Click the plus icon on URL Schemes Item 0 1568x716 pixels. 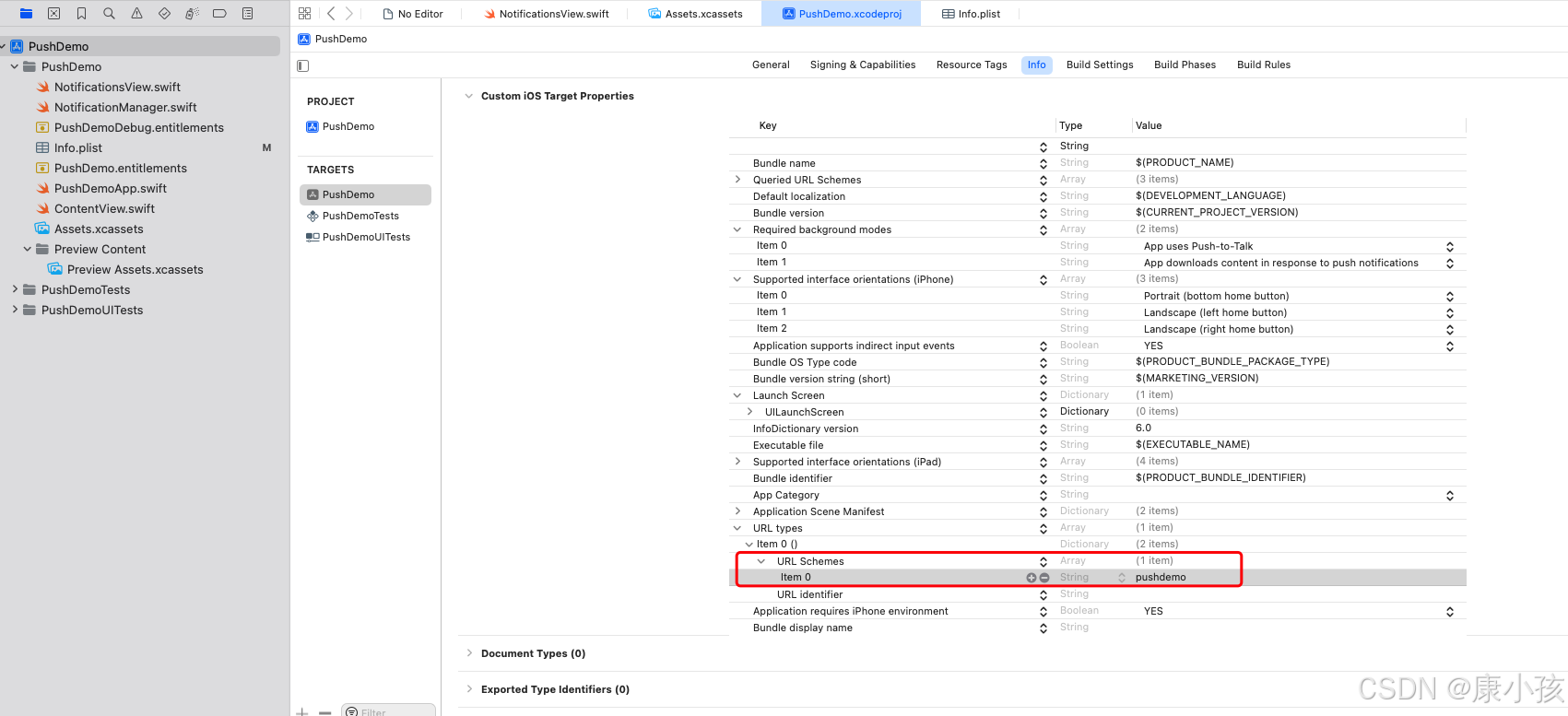(x=1032, y=578)
